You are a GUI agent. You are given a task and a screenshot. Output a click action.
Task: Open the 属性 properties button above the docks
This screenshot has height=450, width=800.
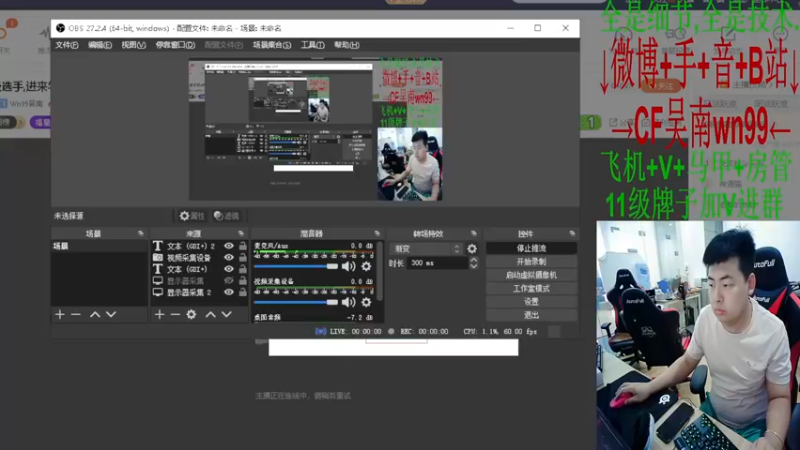(192, 216)
